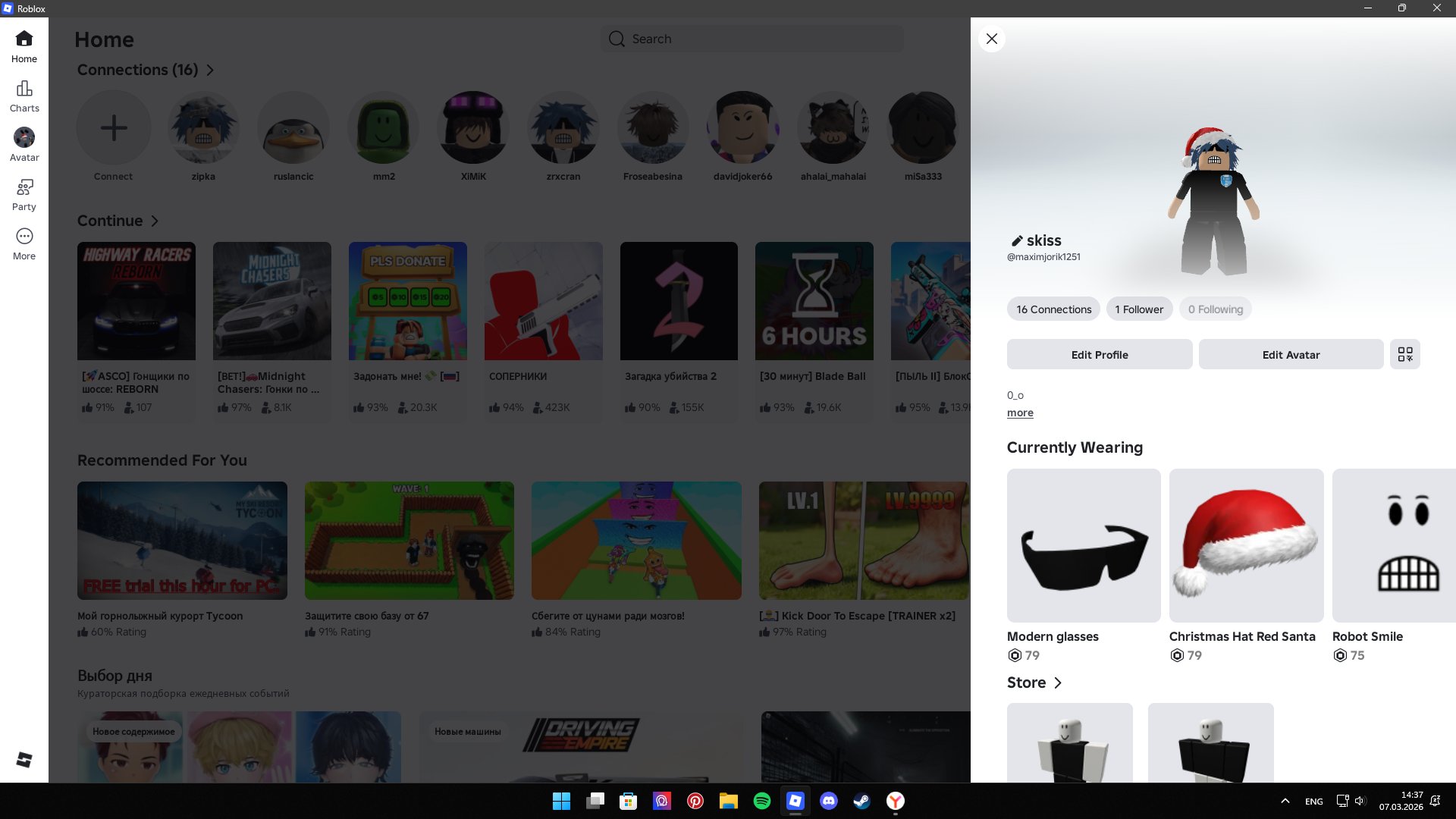Viewport: 1456px width, 819px height.
Task: Open mm2's connection avatar
Action: tap(384, 127)
